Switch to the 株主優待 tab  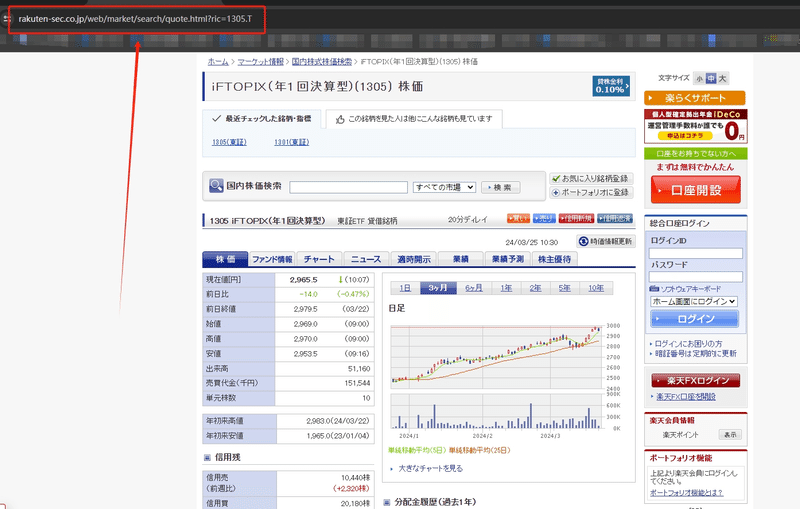(555, 259)
